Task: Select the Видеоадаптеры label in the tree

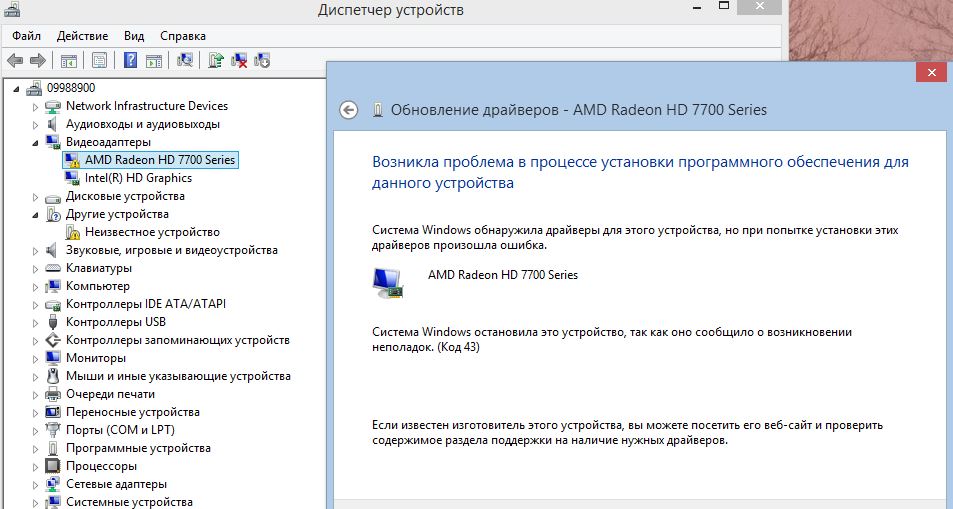Action: tap(108, 142)
